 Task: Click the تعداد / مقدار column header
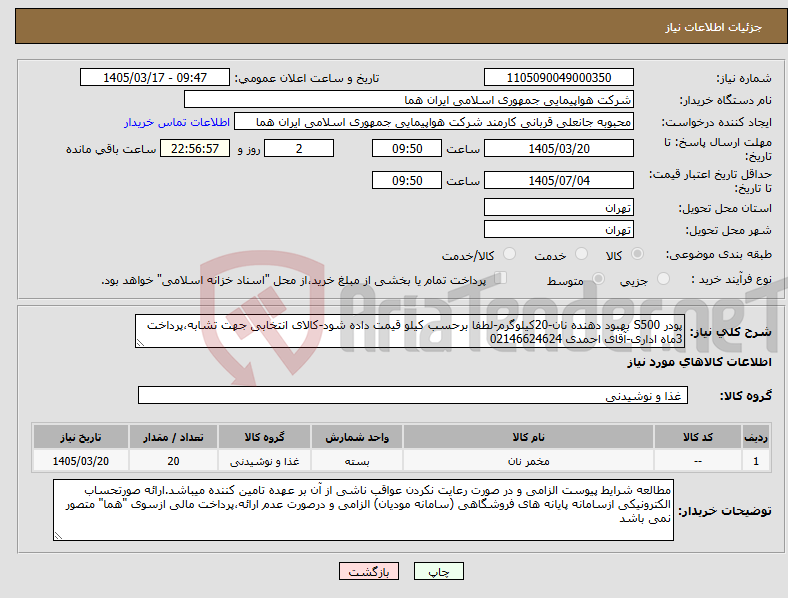tap(173, 437)
